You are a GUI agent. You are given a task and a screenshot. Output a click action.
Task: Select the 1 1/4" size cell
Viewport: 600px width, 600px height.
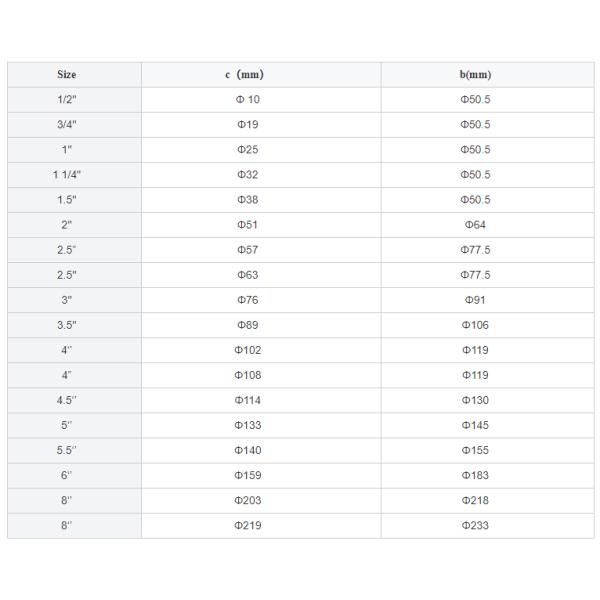point(66,175)
